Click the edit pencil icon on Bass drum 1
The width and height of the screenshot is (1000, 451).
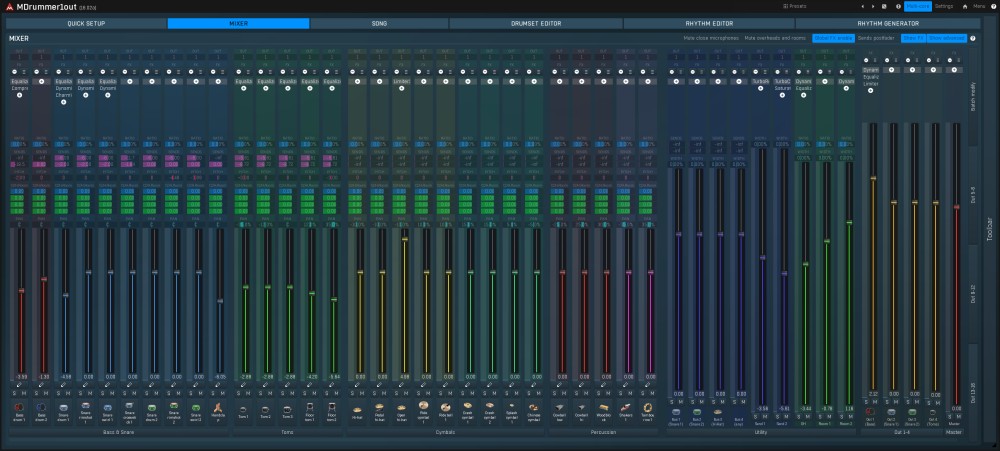coord(21,384)
